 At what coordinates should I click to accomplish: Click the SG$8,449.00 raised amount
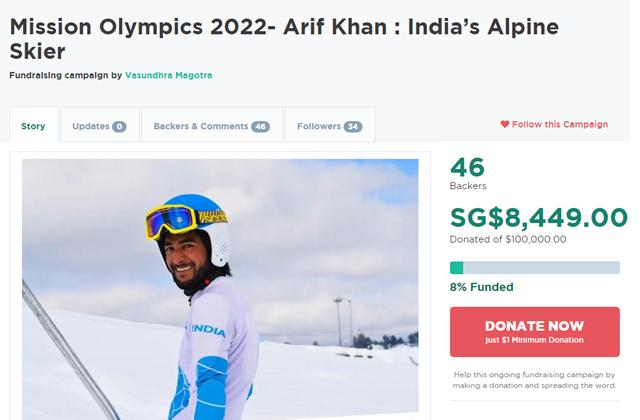[x=538, y=217]
